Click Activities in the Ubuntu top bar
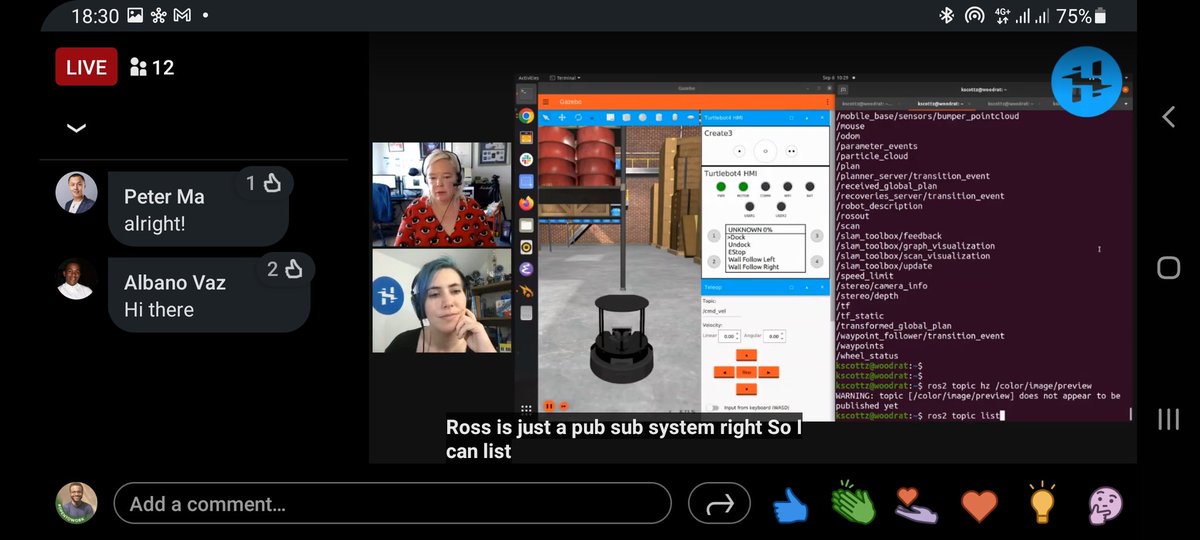The image size is (1200, 540). (529, 77)
